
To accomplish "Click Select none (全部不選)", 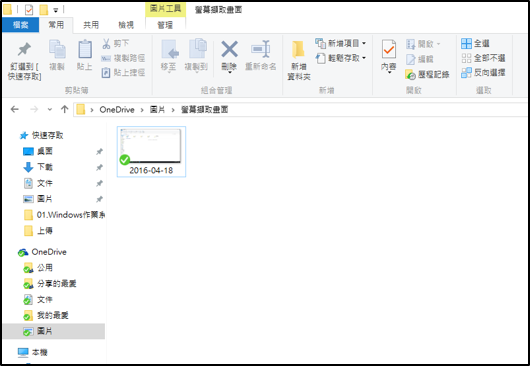I will [483, 58].
